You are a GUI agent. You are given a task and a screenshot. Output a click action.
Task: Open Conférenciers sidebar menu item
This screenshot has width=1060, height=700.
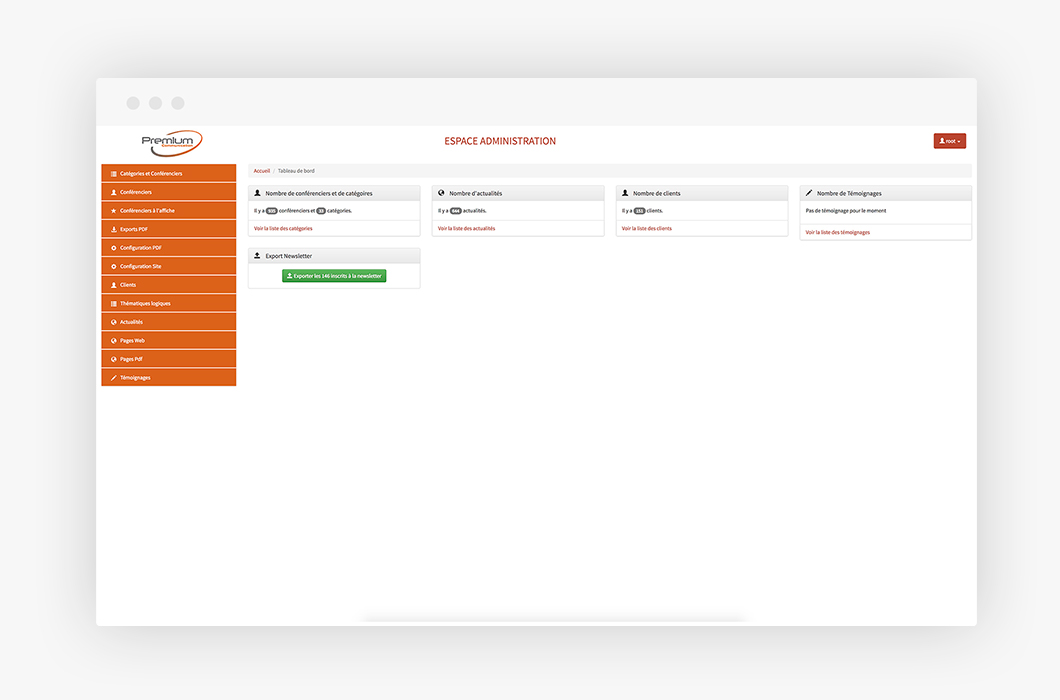pyautogui.click(x=169, y=192)
